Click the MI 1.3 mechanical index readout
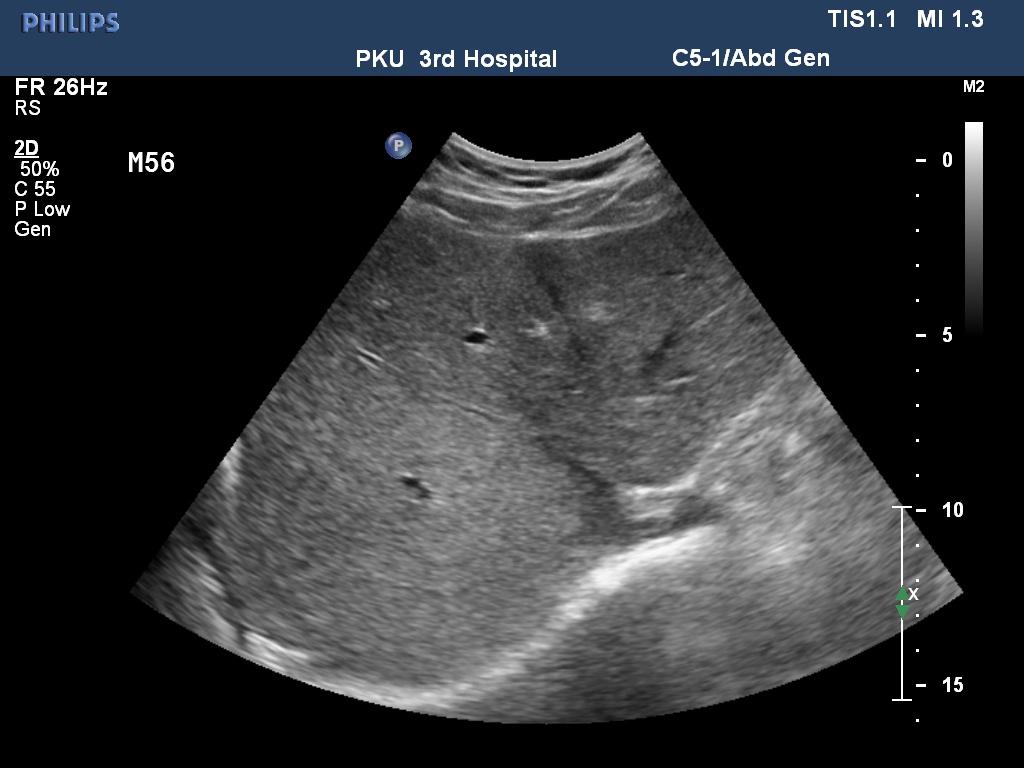 [949, 20]
